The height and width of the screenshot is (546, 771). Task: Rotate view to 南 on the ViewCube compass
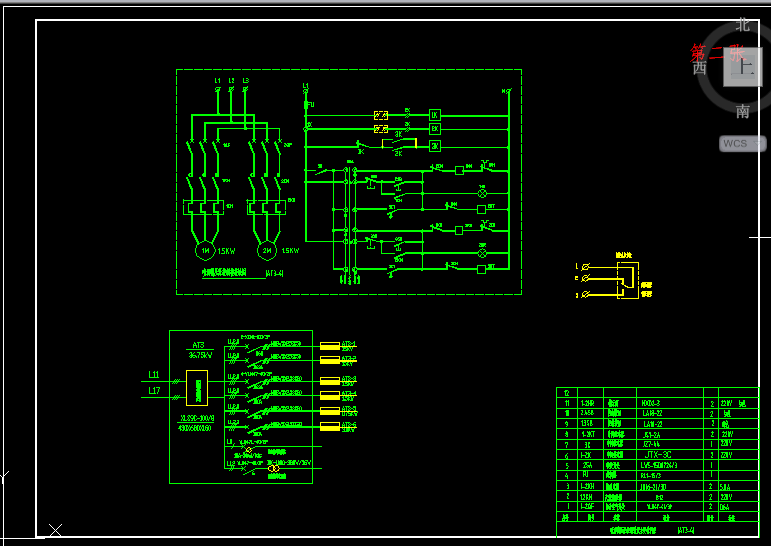(742, 111)
